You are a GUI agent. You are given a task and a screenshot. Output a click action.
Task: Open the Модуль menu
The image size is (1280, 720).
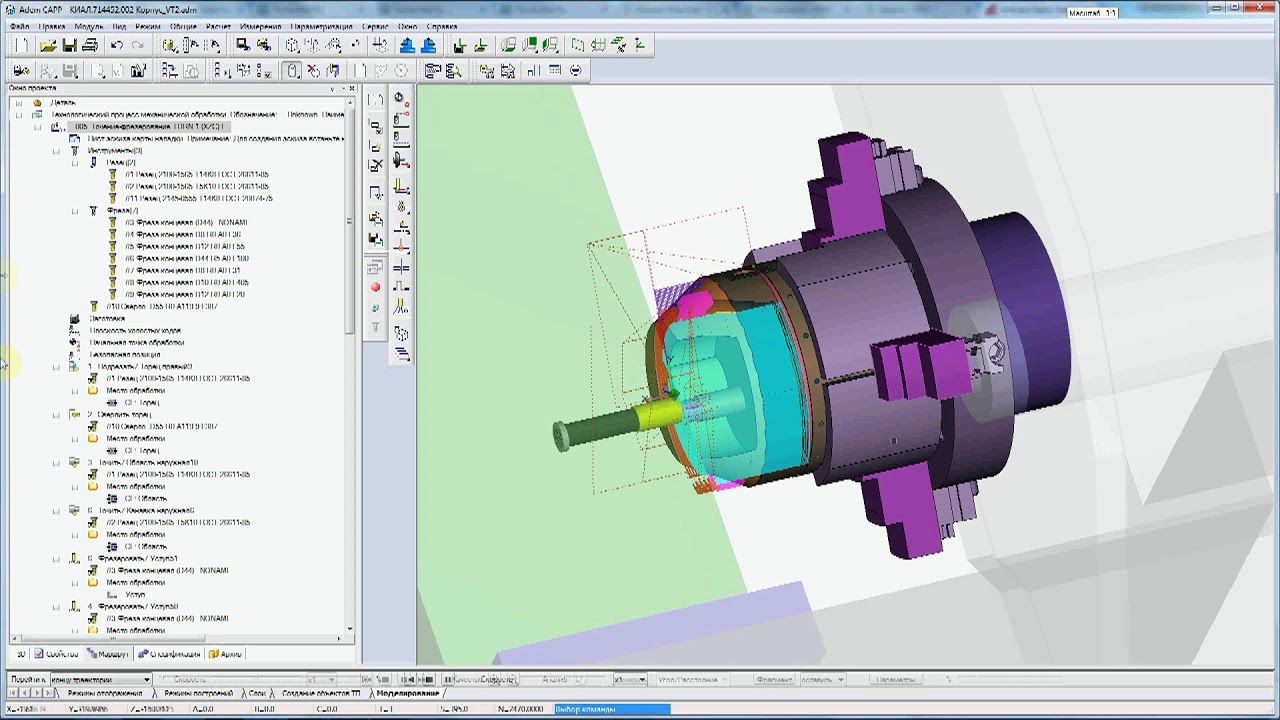click(89, 26)
